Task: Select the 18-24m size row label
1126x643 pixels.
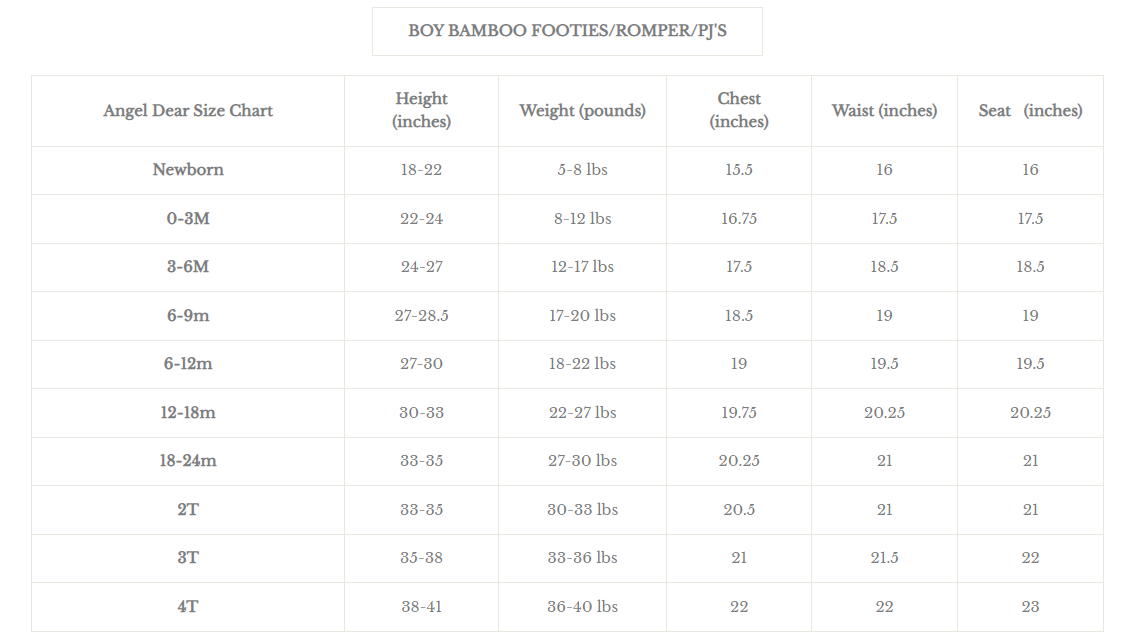Action: point(188,461)
